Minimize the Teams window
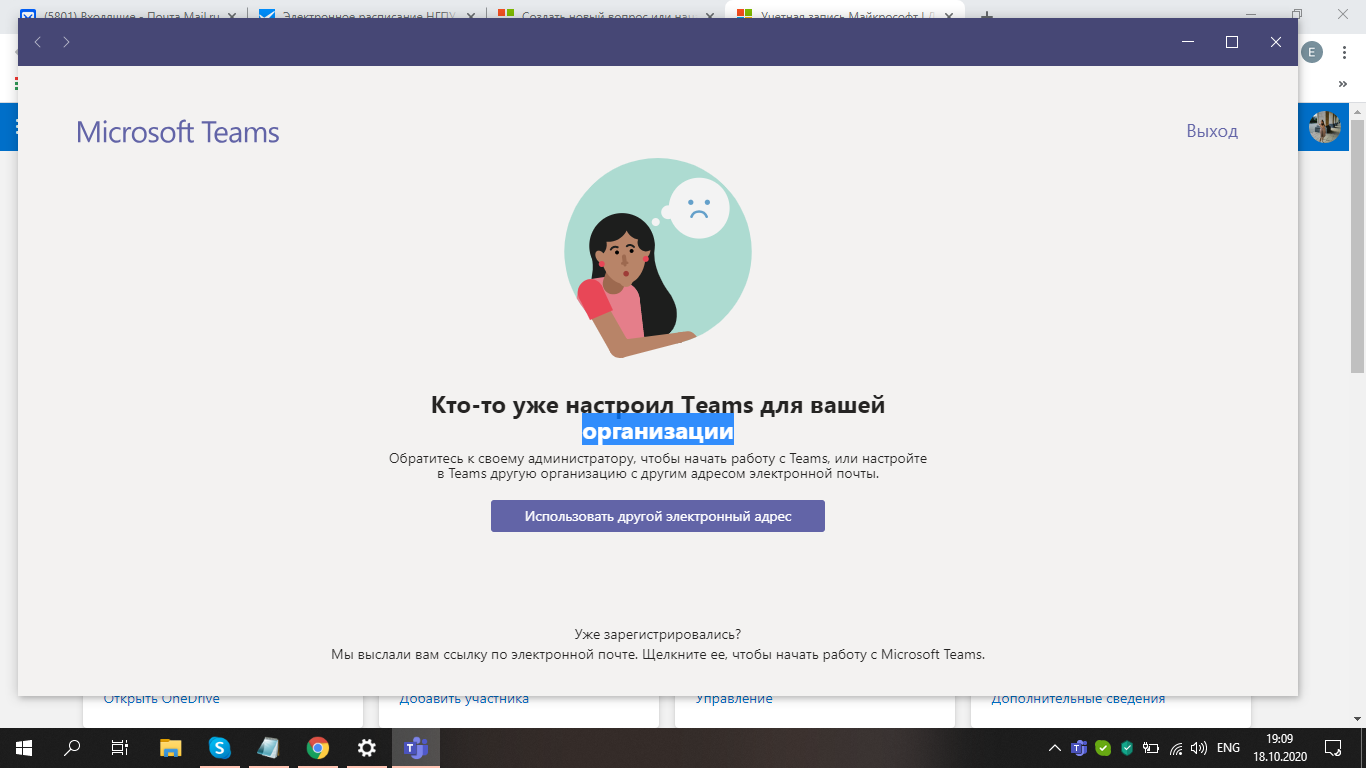 (1188, 42)
